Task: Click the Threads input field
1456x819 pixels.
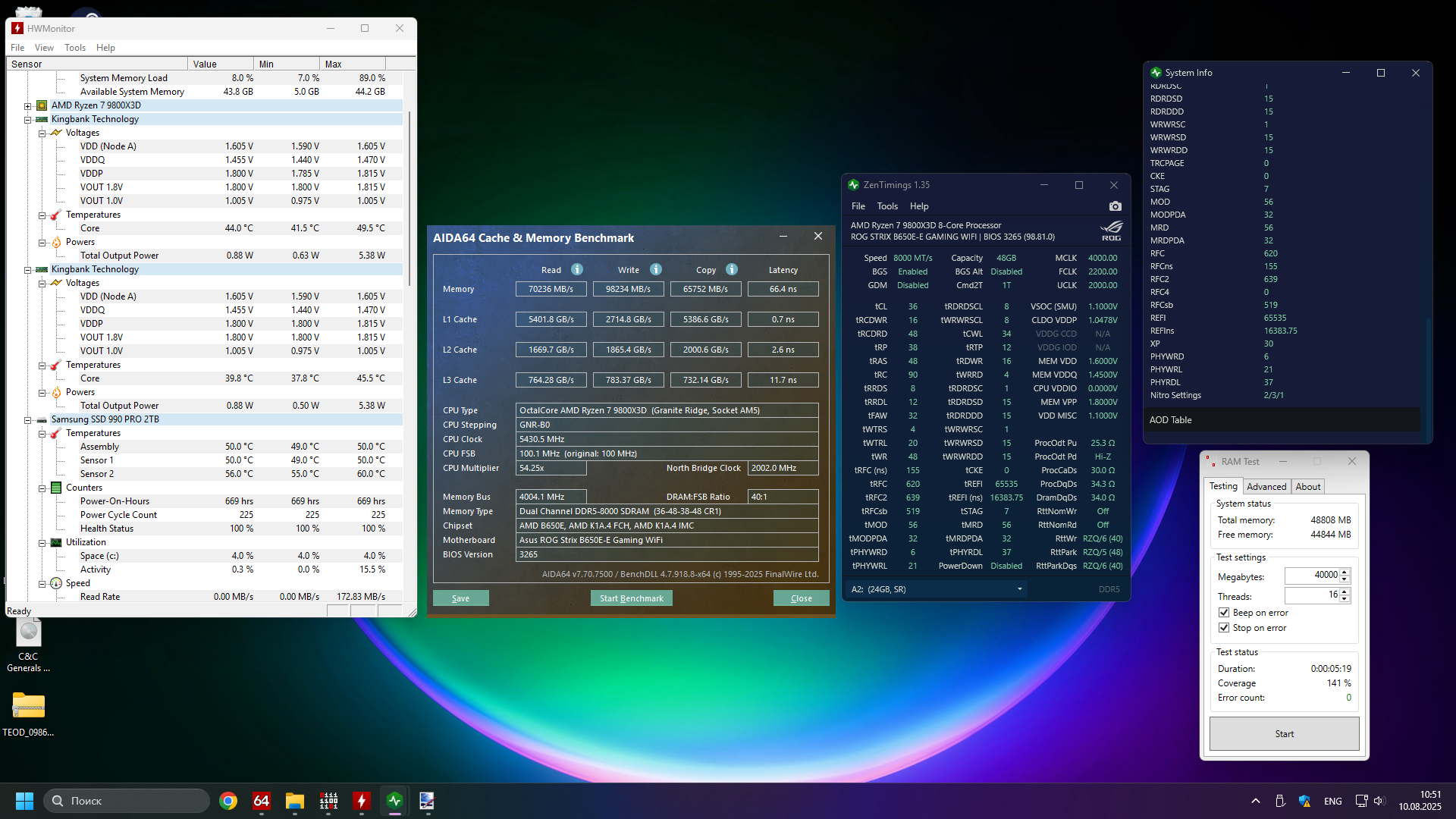Action: 1311,595
